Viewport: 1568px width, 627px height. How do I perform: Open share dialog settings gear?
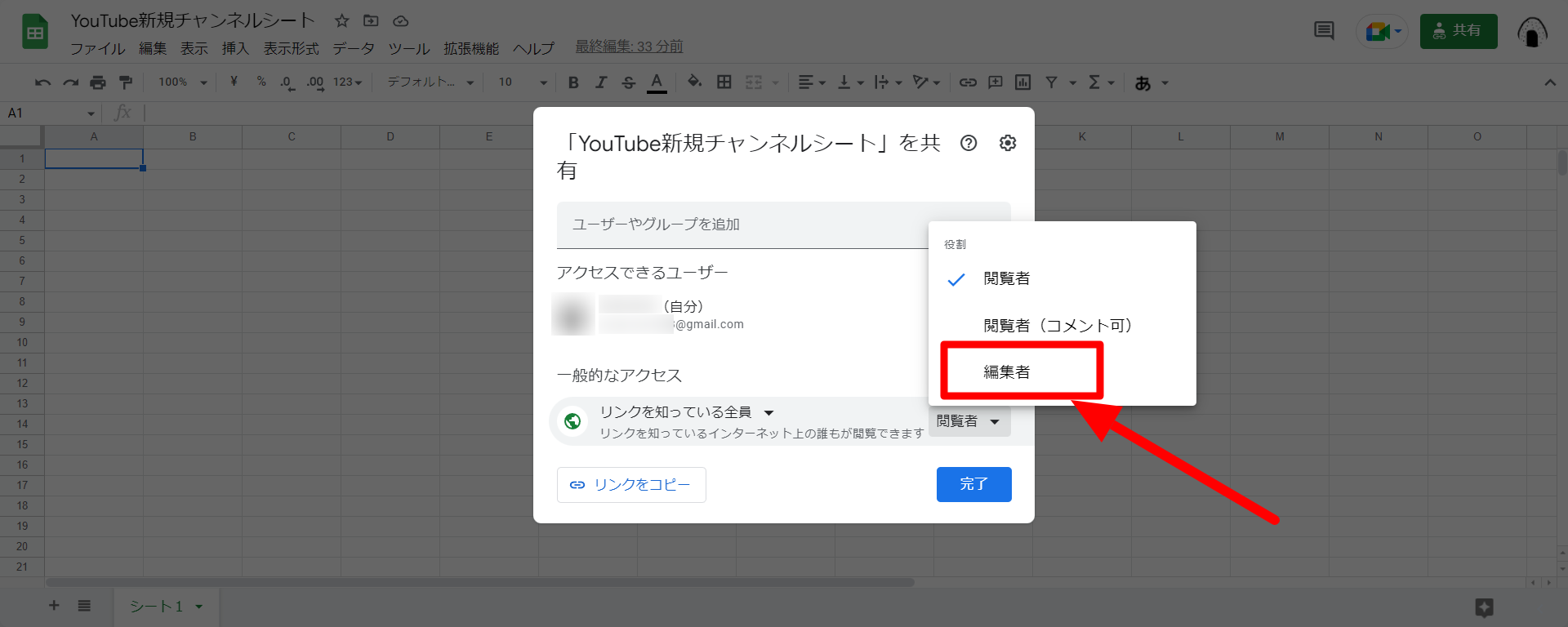click(1008, 143)
